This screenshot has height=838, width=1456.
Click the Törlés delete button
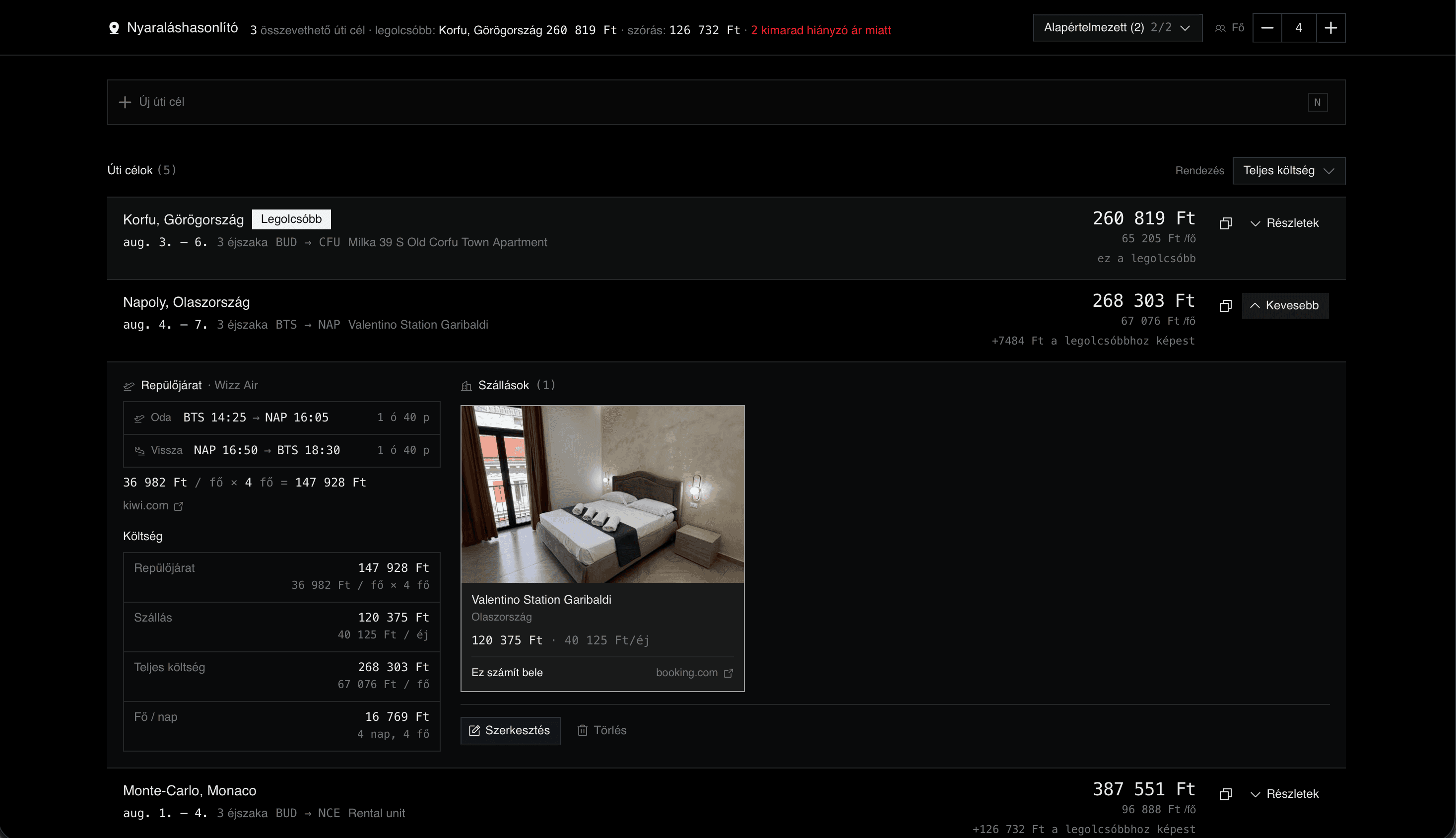point(602,730)
